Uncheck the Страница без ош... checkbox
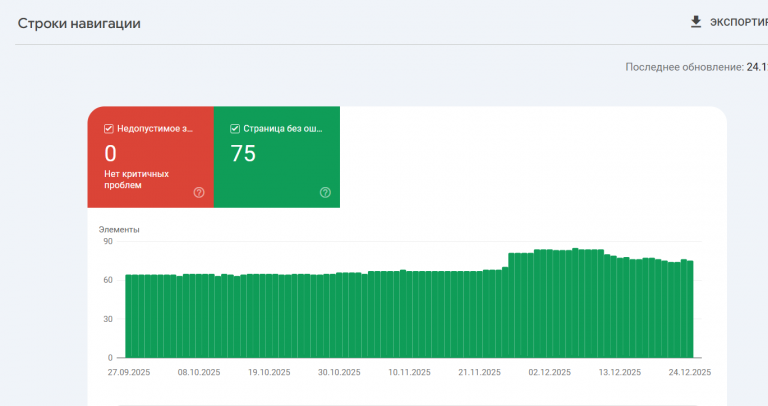 [x=235, y=129]
